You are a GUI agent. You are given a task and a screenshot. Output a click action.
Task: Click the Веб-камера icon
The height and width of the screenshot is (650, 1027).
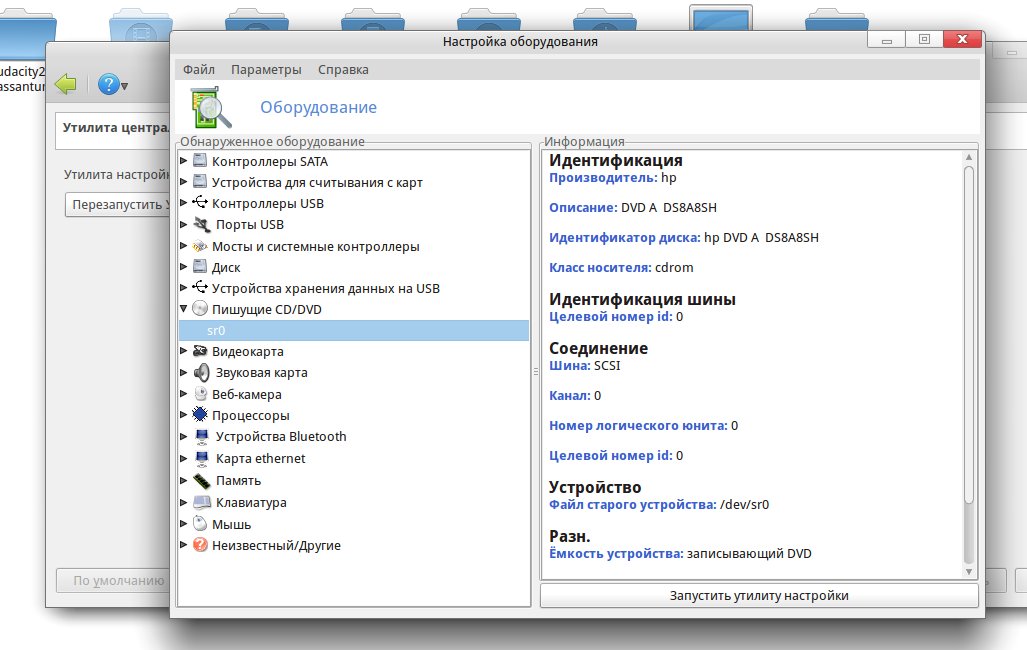pyautogui.click(x=200, y=394)
